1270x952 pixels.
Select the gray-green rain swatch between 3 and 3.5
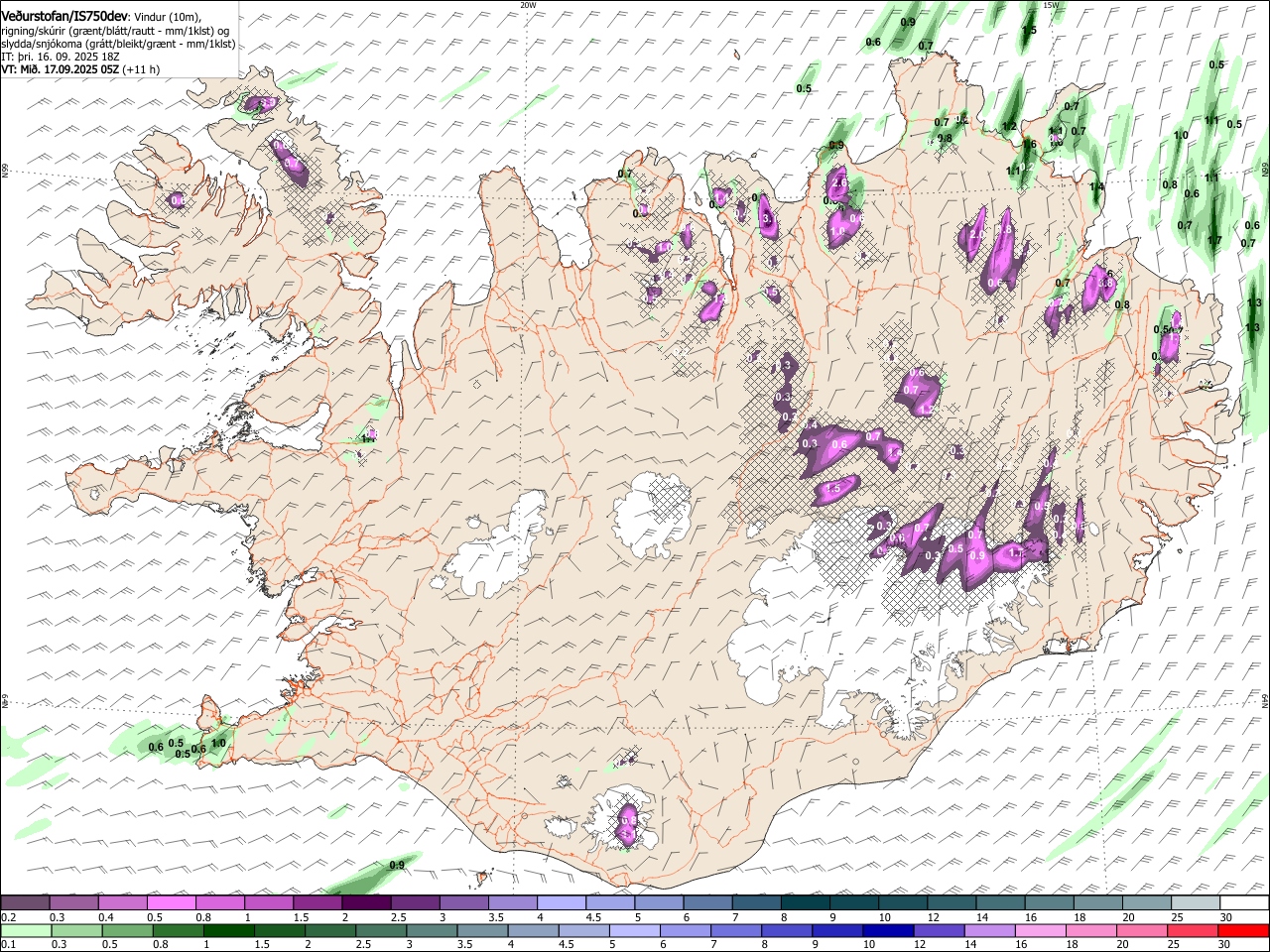(x=433, y=931)
